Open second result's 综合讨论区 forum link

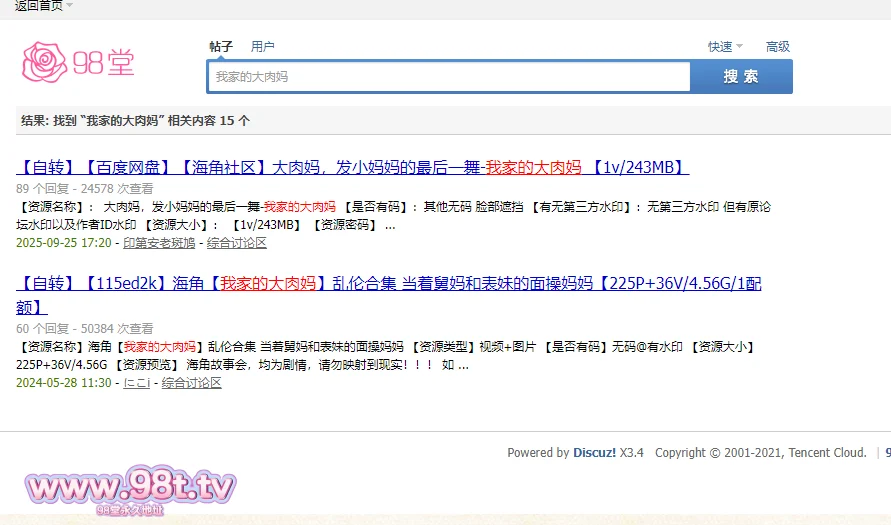pyautogui.click(x=192, y=383)
